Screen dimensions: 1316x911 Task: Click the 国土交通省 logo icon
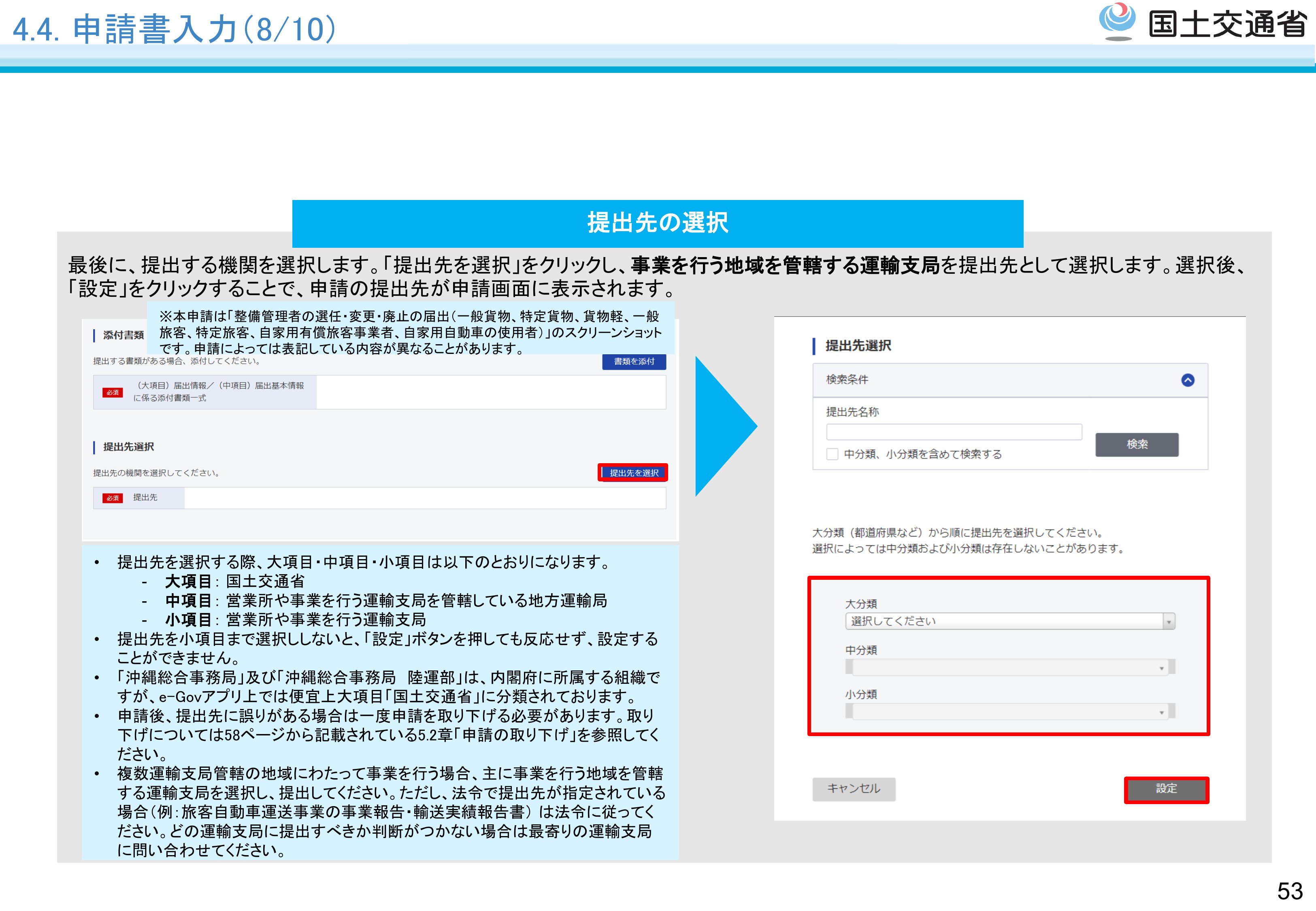pos(1117,22)
